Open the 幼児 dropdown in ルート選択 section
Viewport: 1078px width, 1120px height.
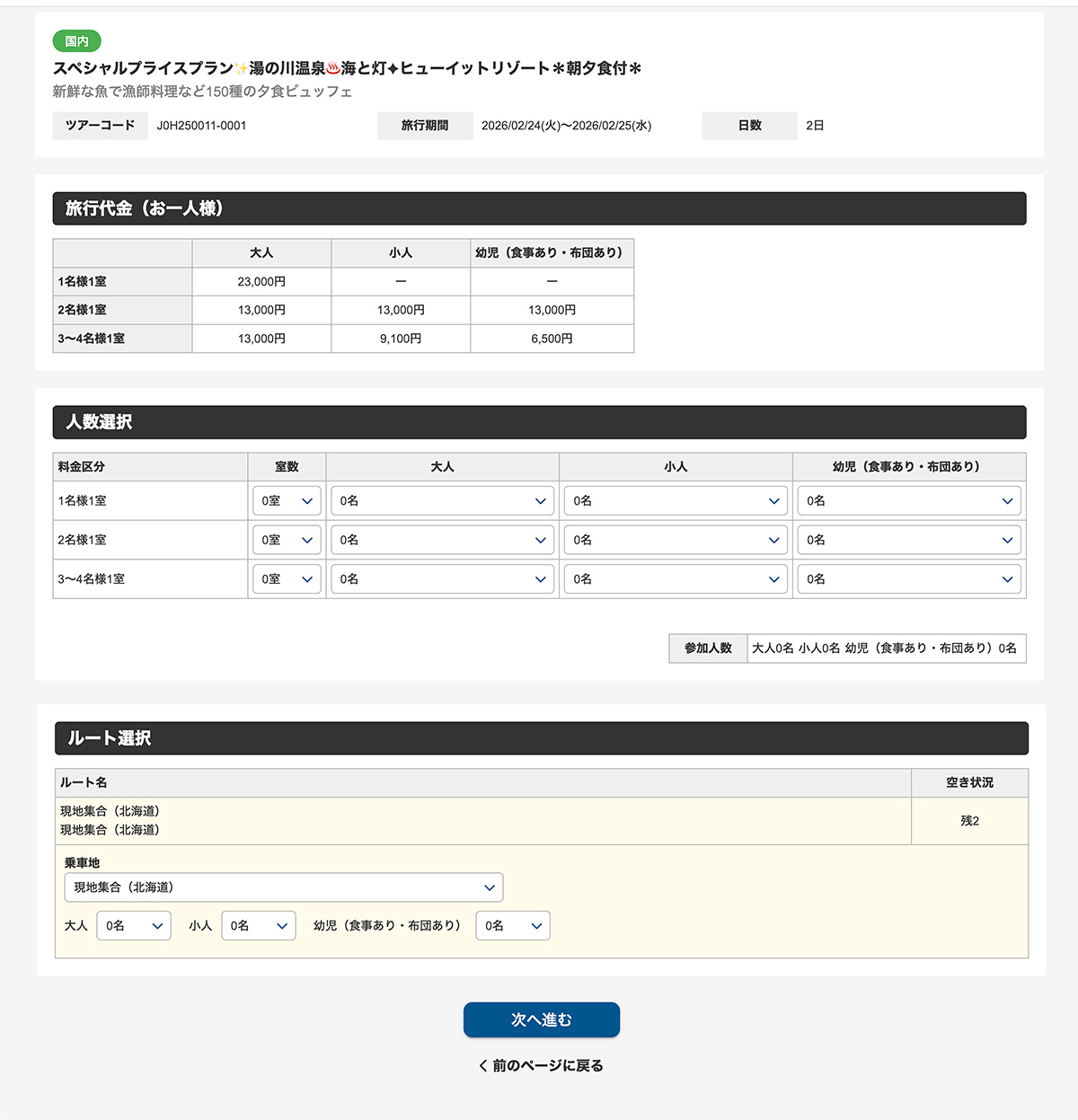512,925
